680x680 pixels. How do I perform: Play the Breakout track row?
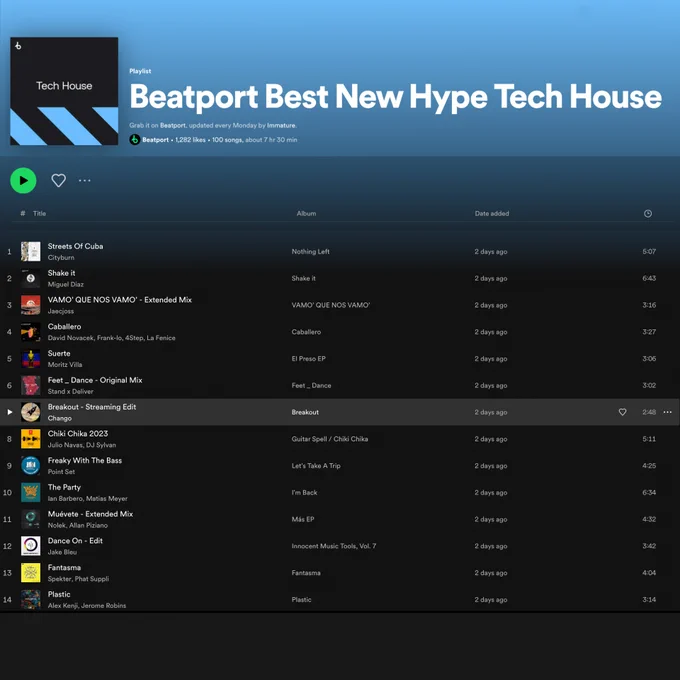click(x=10, y=412)
